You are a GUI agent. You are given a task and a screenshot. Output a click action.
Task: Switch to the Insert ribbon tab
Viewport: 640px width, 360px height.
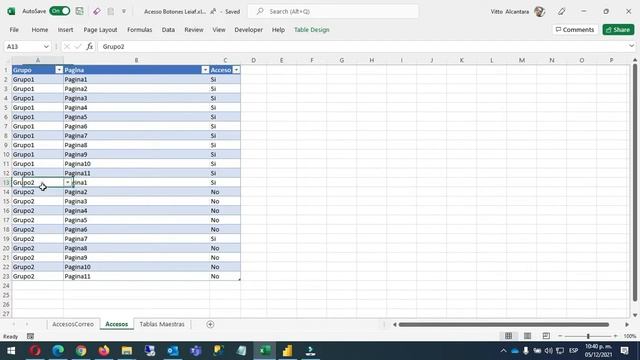point(65,29)
